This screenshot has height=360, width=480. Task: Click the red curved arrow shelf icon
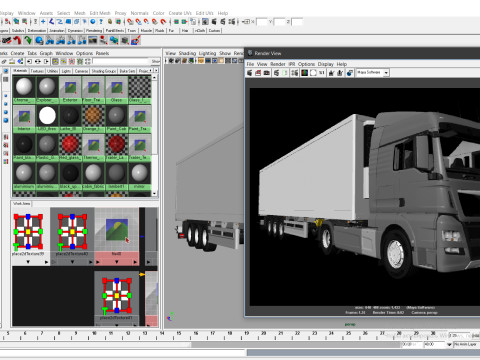pos(17,41)
